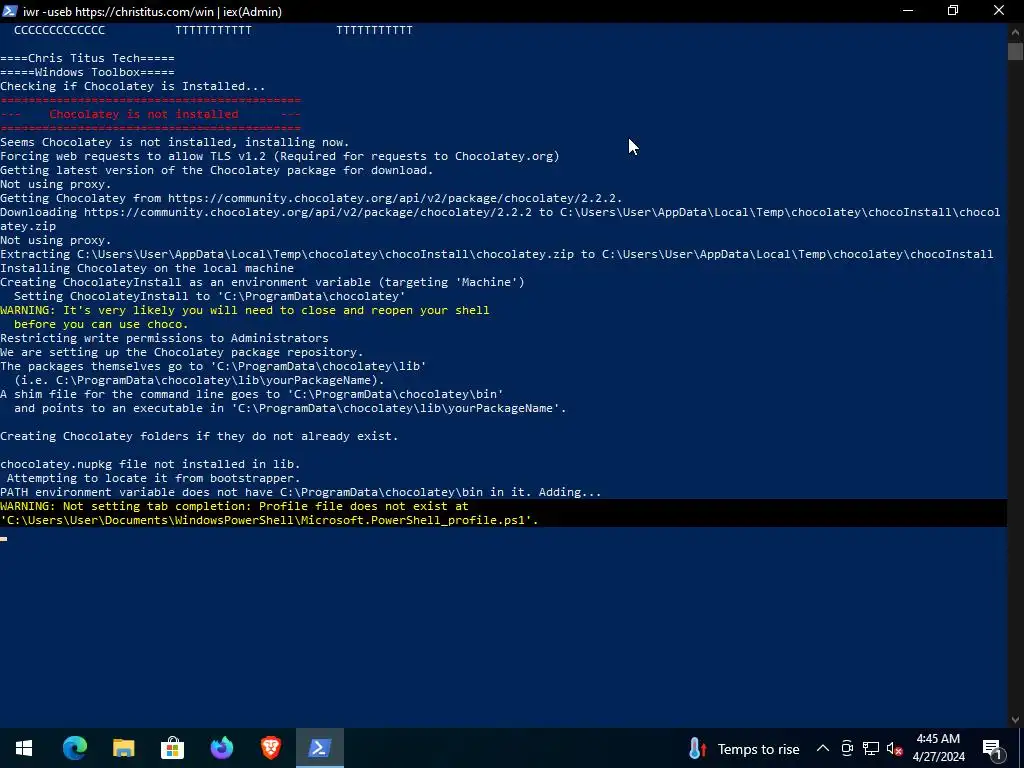Click the 'Getting Chocolatey from https://community.chocolatey.org' line
The height and width of the screenshot is (768, 1024).
[x=312, y=198]
